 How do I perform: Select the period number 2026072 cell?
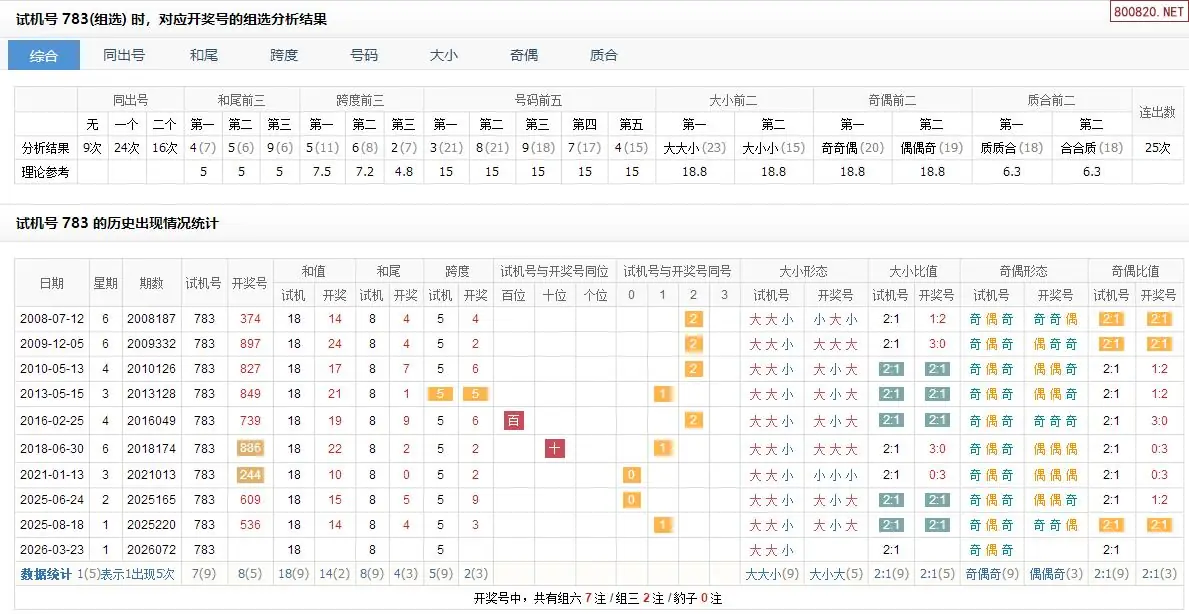(151, 549)
